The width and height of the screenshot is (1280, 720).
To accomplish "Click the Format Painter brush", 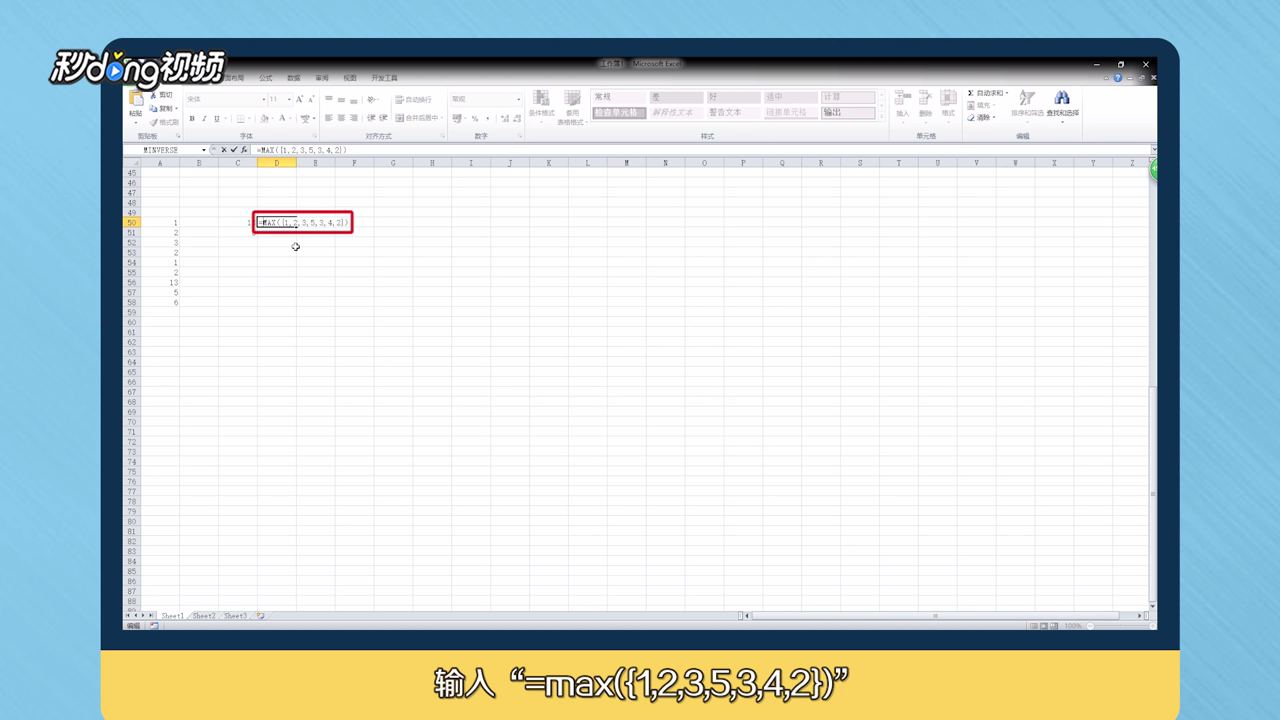I will click(153, 122).
